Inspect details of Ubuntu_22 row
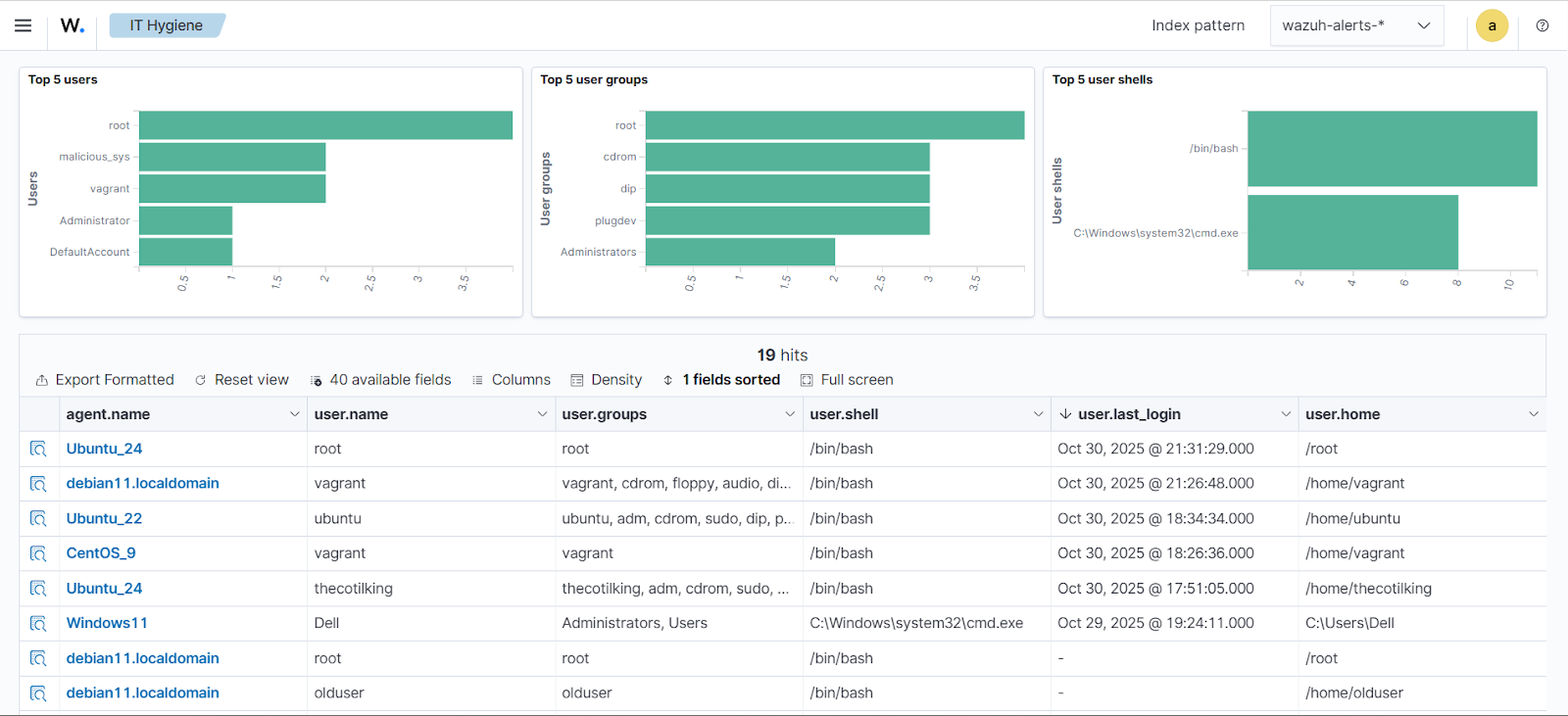Screen dimensions: 1568x716 (x=38, y=518)
